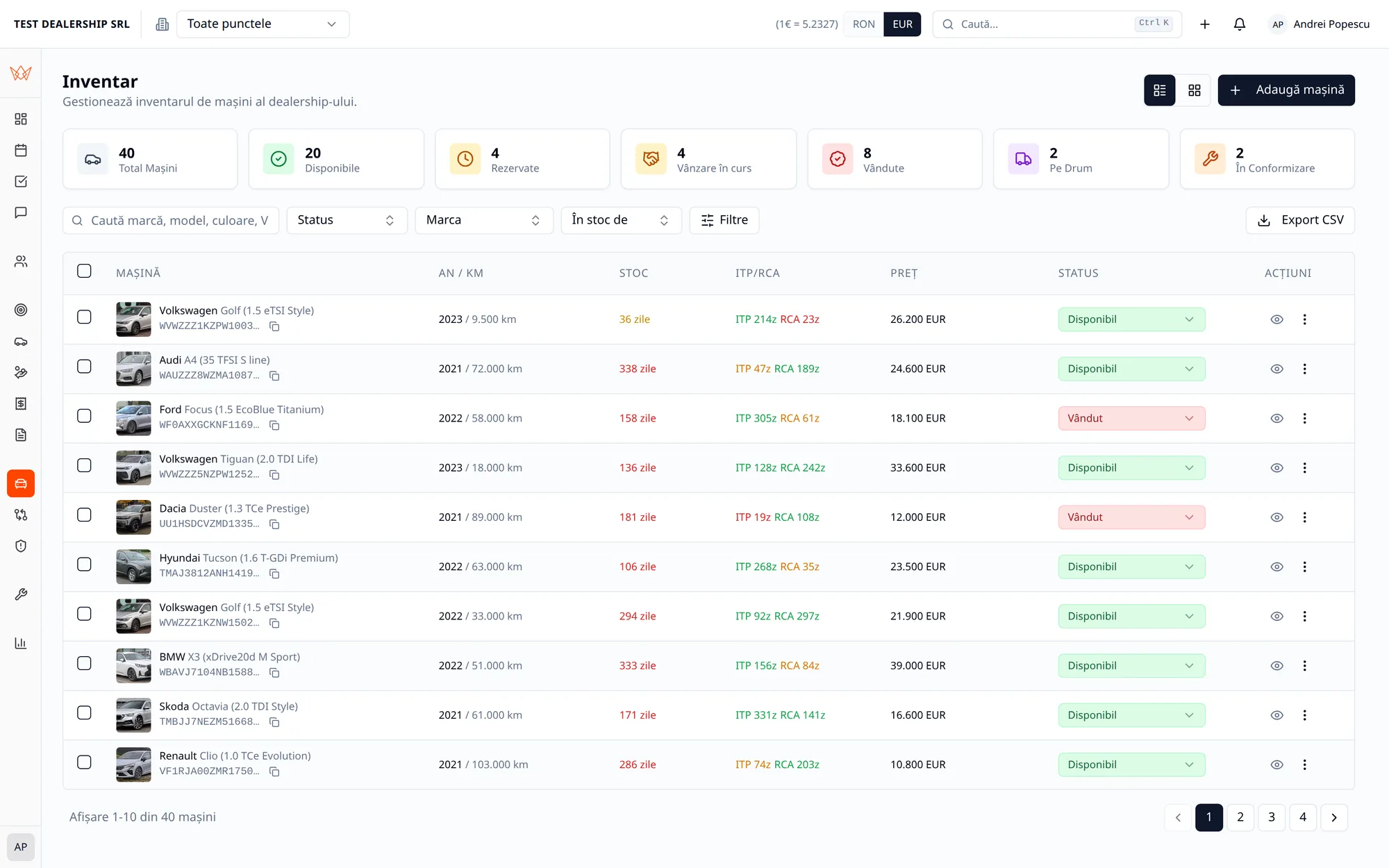1389x868 pixels.
Task: Go to page 3
Action: click(x=1272, y=817)
